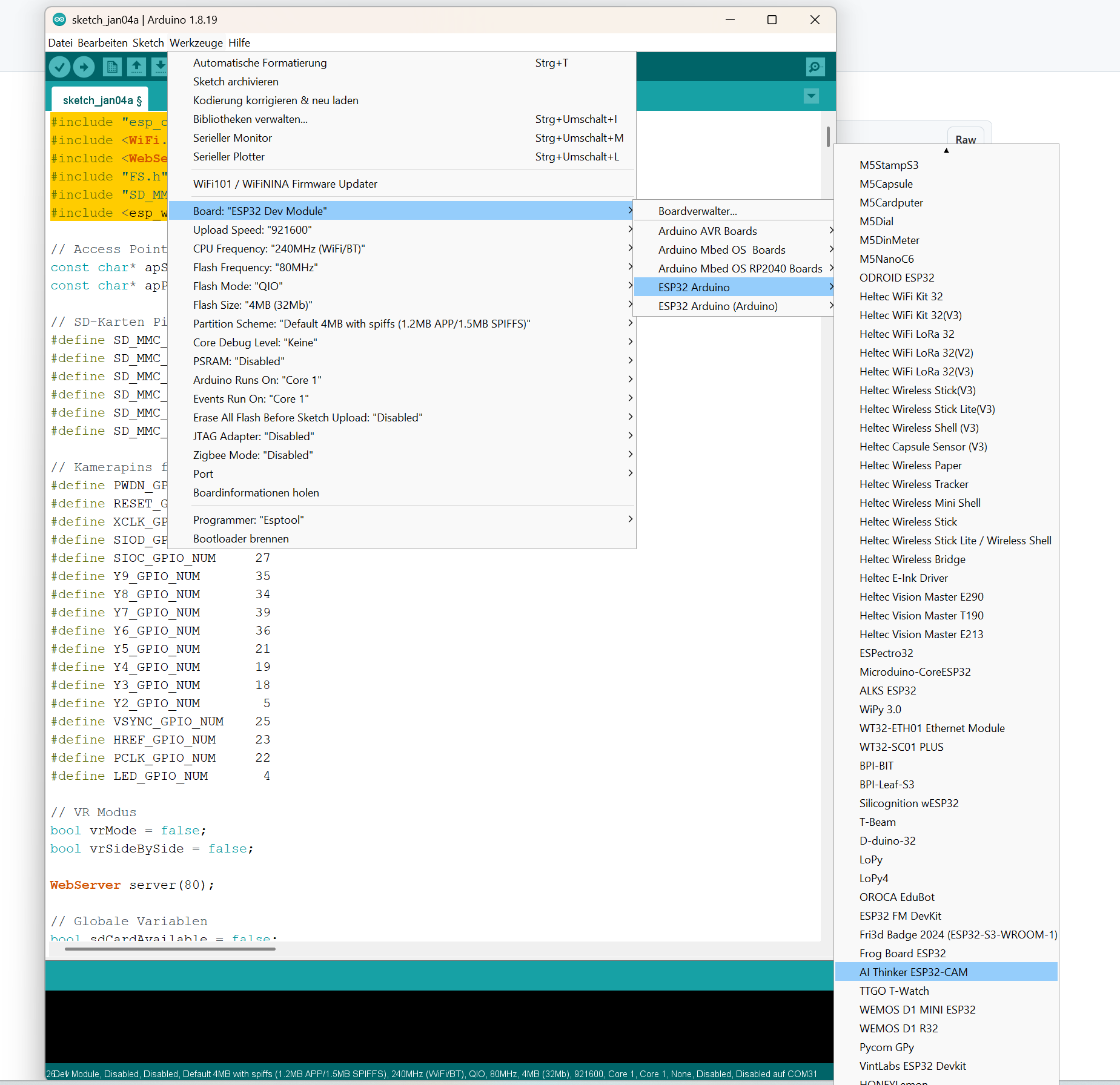The height and width of the screenshot is (1085, 1120).
Task: Select Boardverwalter from the Board submenu
Action: (x=697, y=211)
